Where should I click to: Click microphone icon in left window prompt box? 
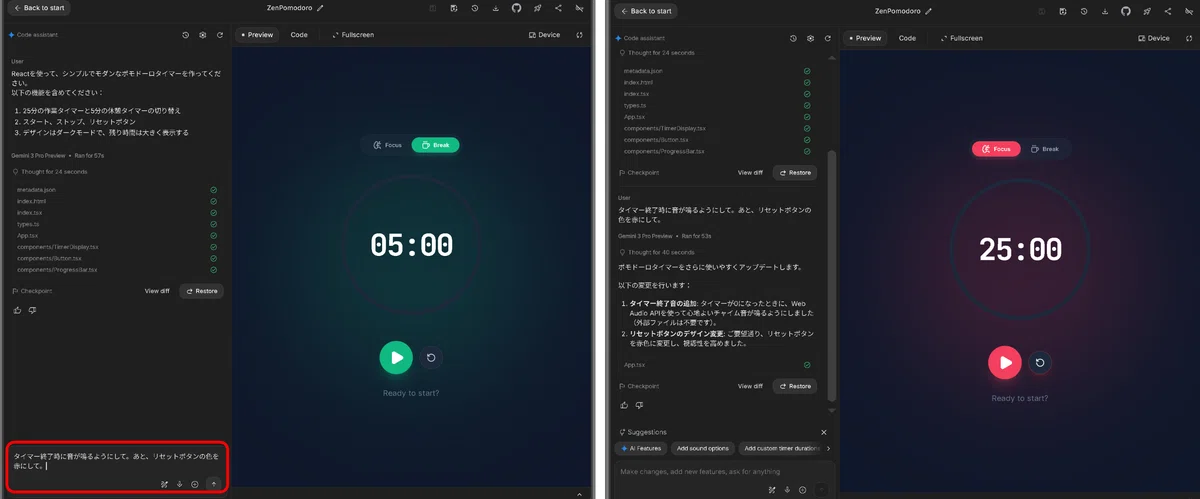click(x=178, y=484)
